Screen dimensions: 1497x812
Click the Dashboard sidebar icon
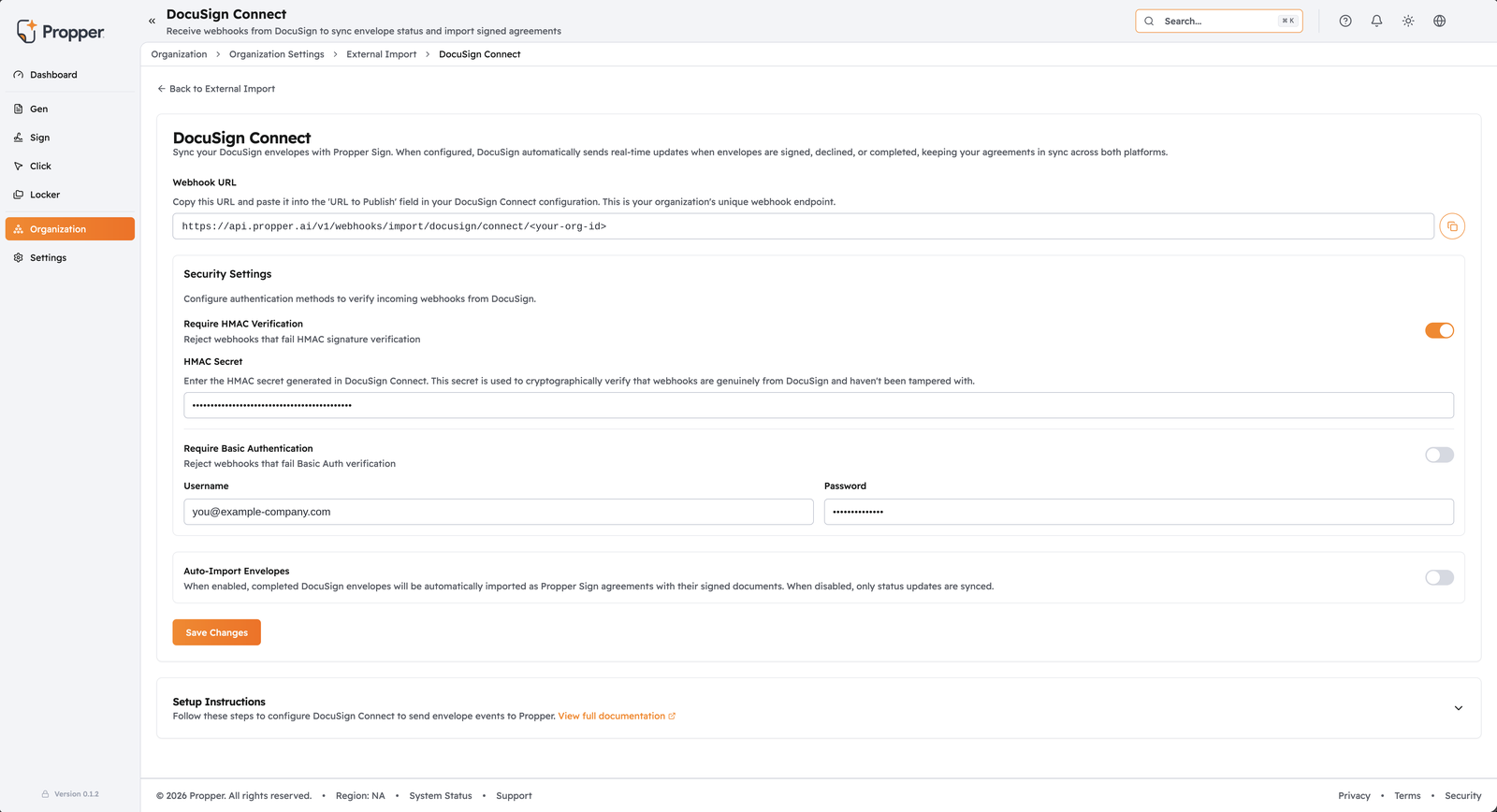pos(18,75)
